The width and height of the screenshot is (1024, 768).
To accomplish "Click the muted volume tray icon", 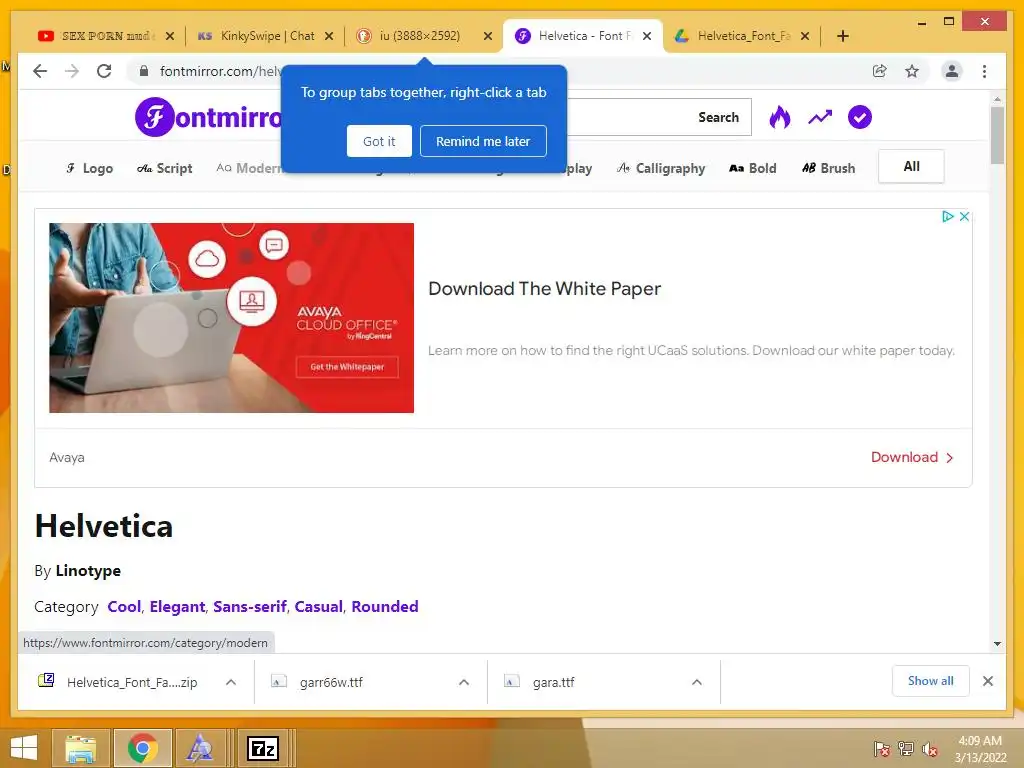I will pyautogui.click(x=930, y=749).
